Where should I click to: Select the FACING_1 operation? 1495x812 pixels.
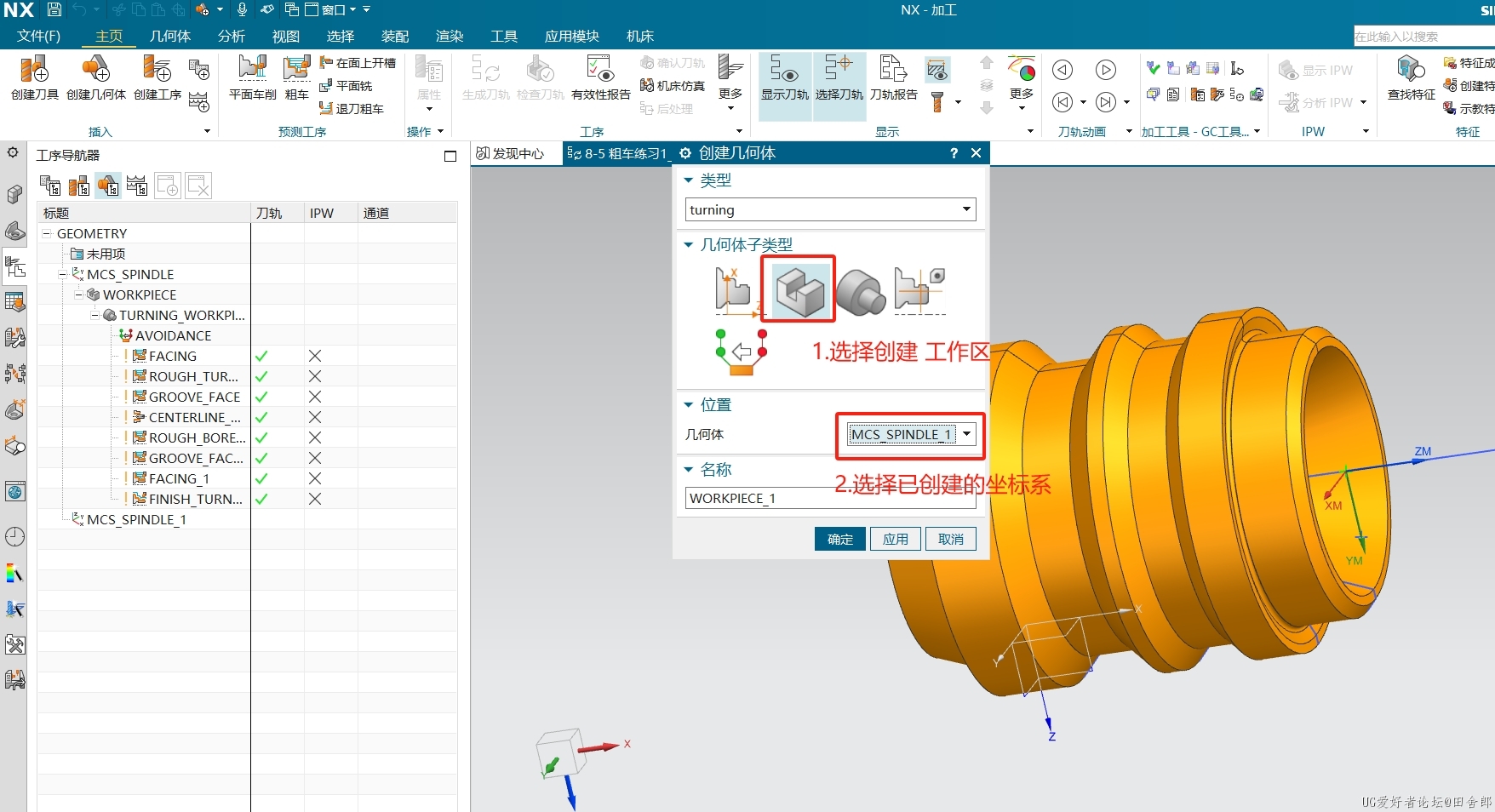179,478
